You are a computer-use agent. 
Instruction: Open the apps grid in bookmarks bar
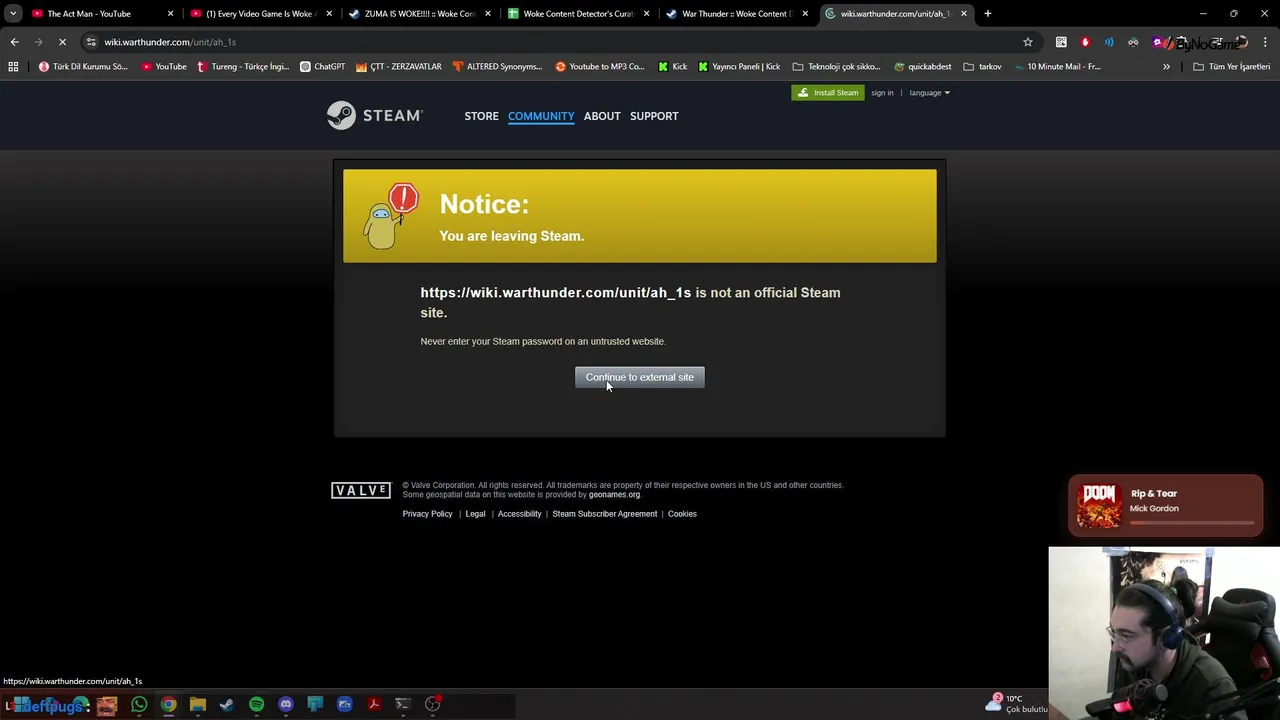(13, 67)
